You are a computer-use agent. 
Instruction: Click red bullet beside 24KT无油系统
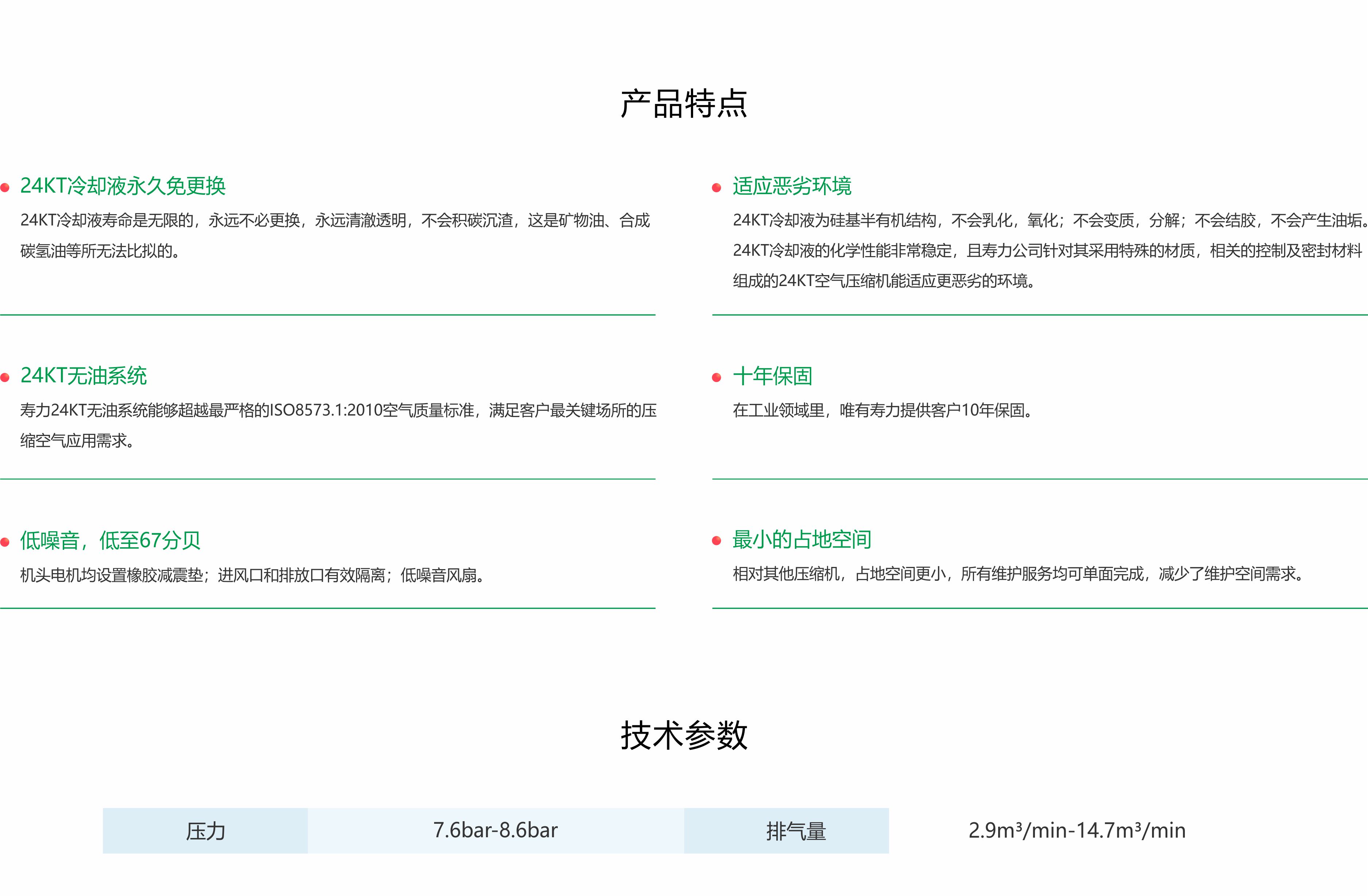(x=5, y=378)
